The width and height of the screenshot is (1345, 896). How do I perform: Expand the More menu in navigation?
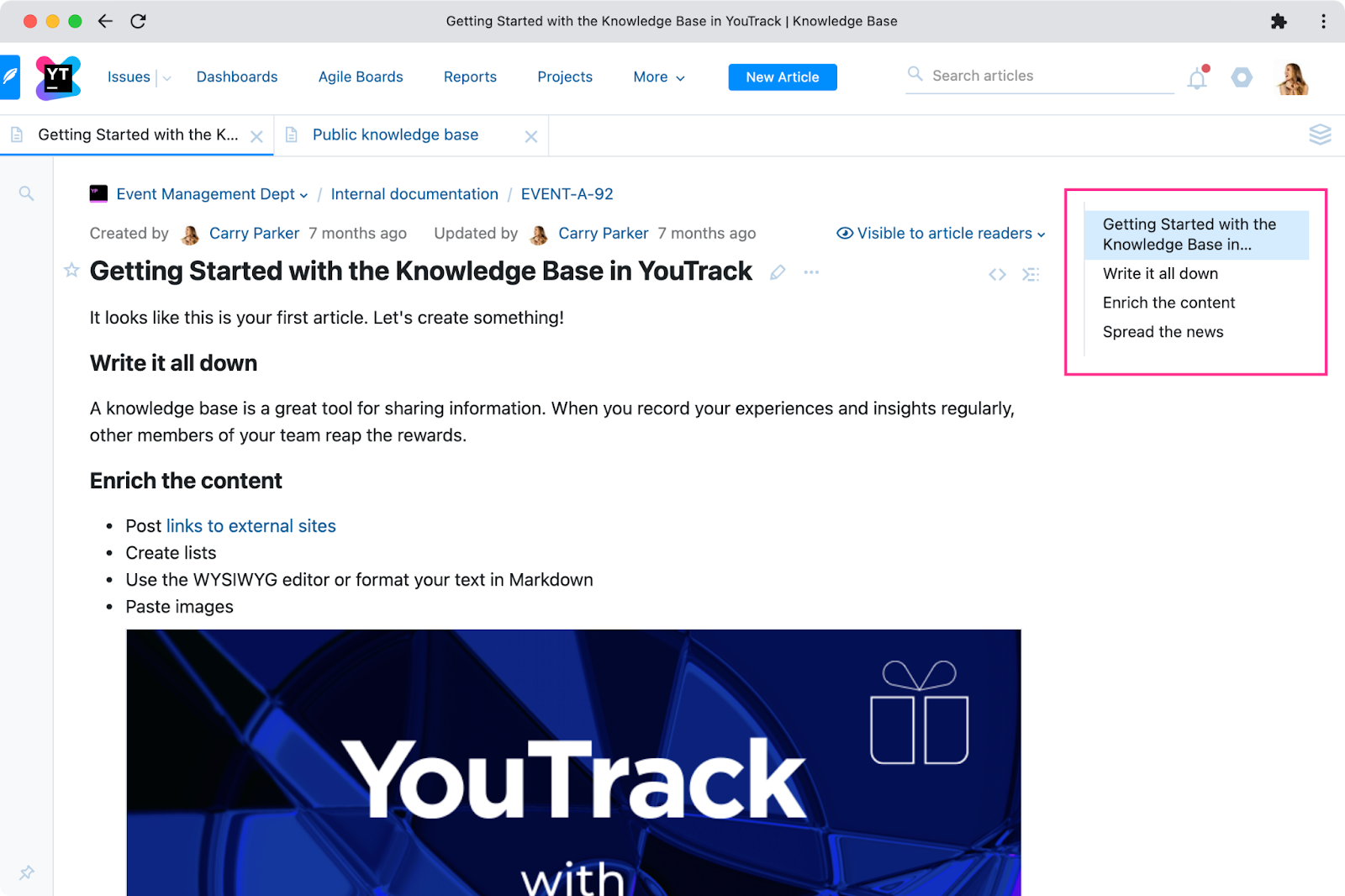pos(659,77)
